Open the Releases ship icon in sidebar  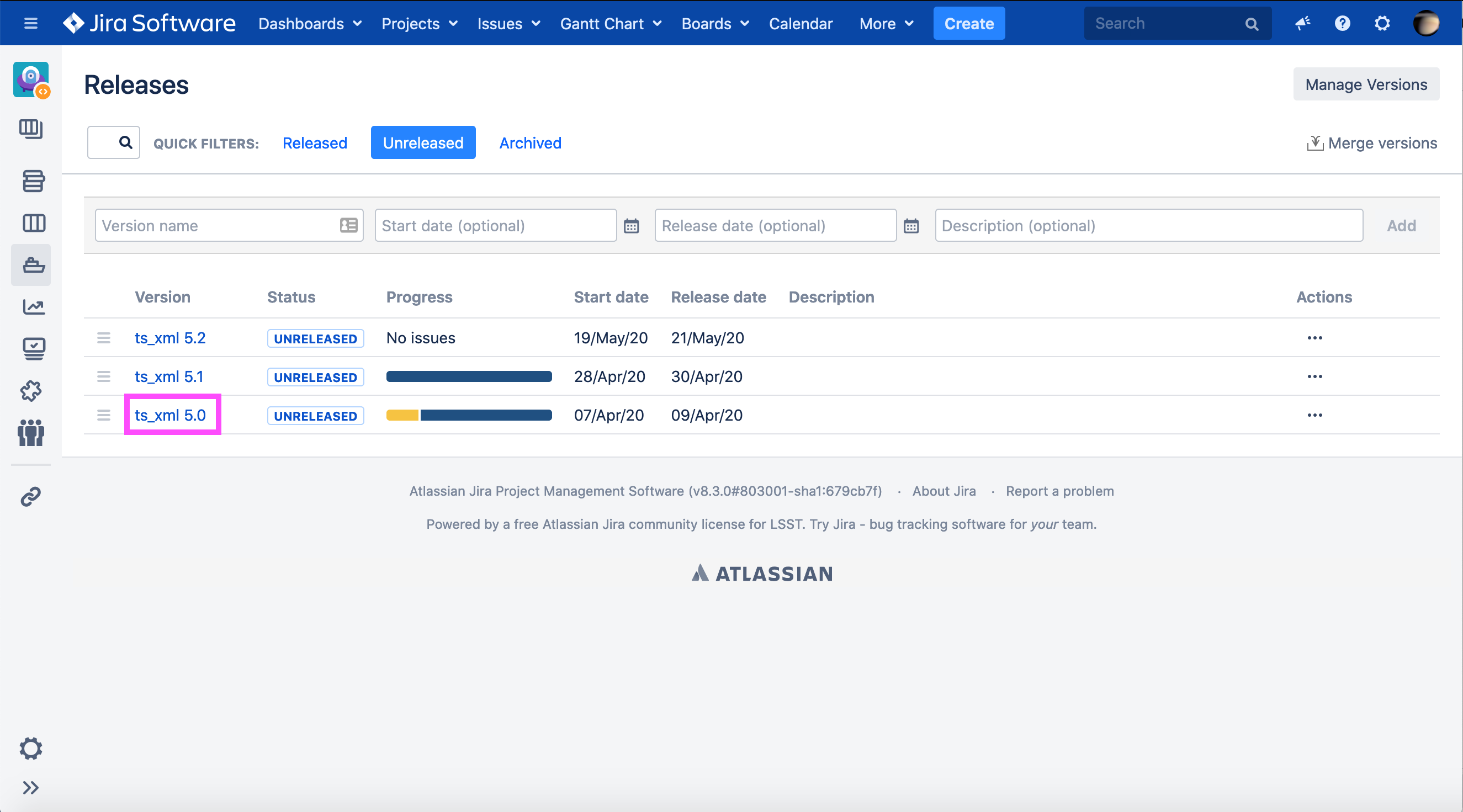coord(33,264)
